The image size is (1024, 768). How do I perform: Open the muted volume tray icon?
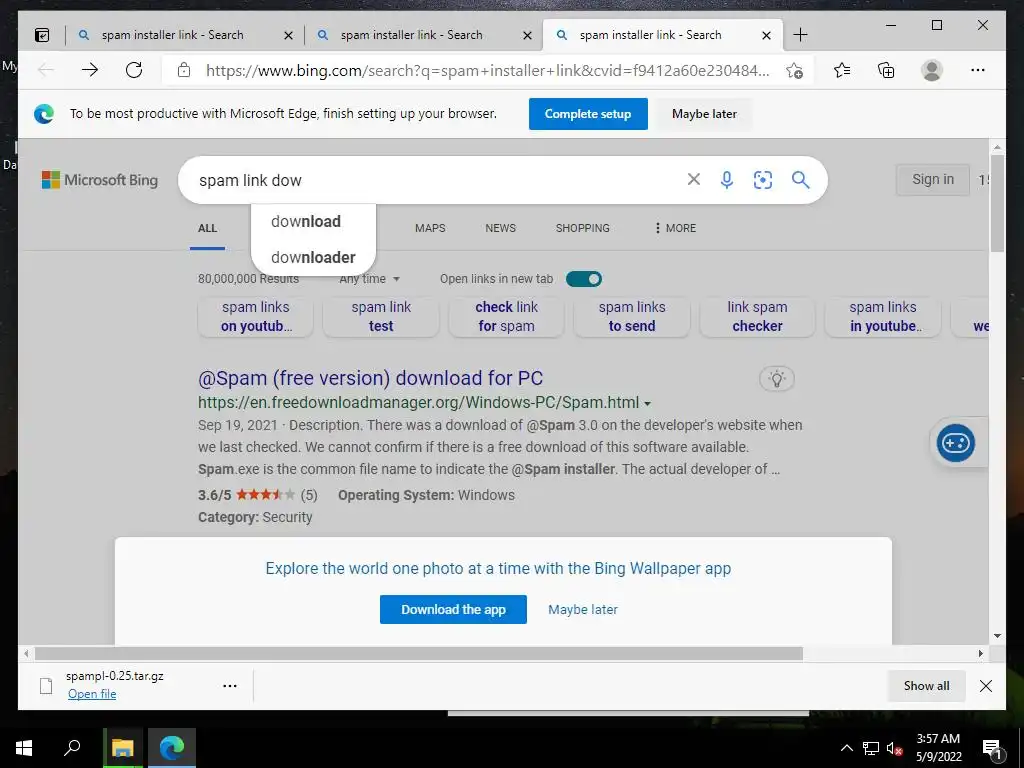894,748
